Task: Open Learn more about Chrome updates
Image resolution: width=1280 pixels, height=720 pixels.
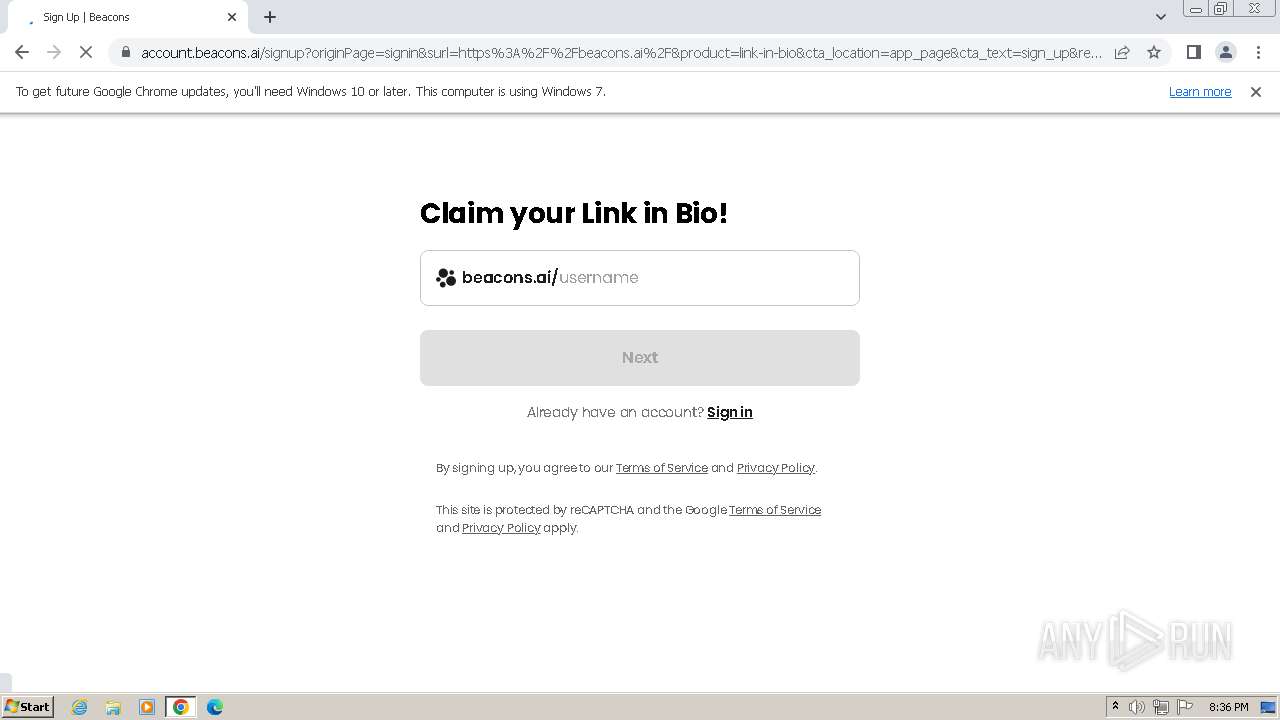Action: [1200, 92]
